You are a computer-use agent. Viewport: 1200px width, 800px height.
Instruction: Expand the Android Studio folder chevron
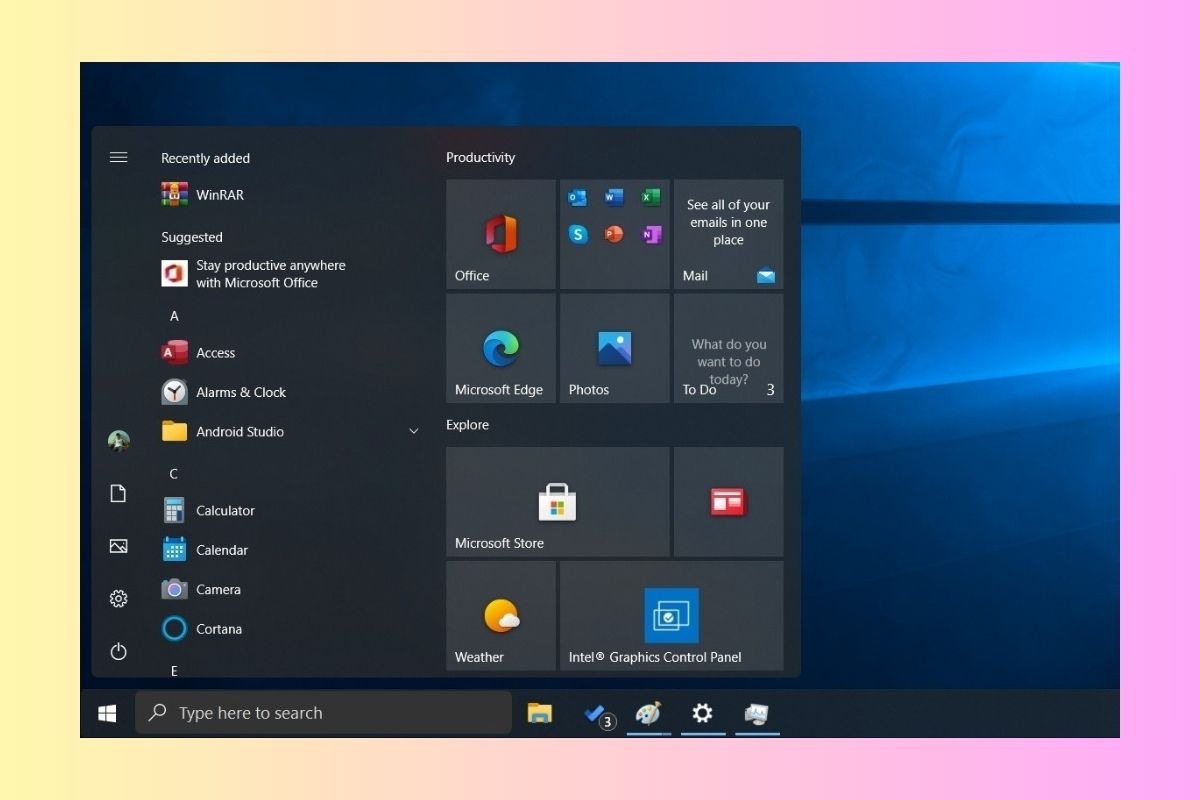pyautogui.click(x=414, y=432)
